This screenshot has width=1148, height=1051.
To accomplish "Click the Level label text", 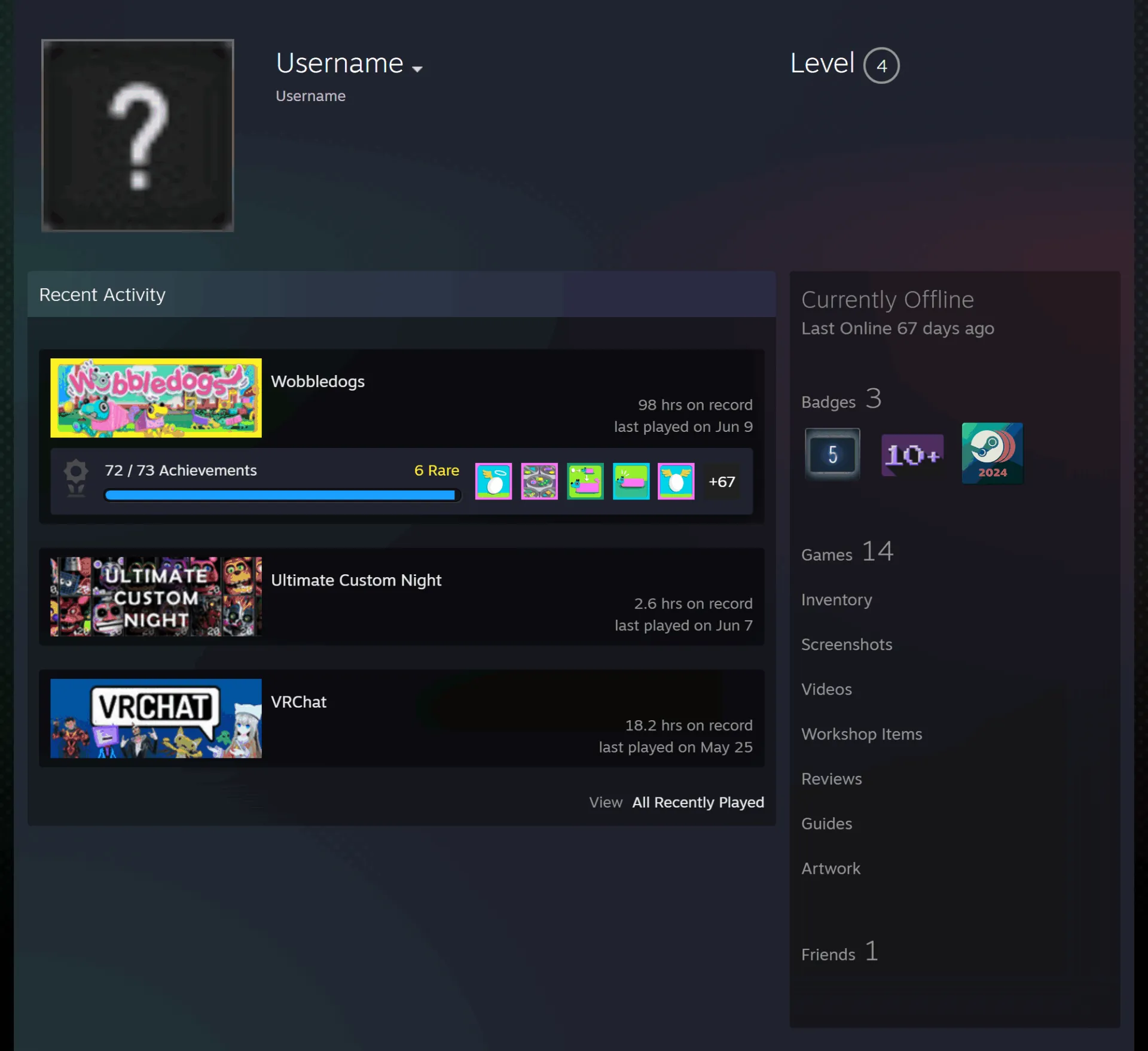I will pyautogui.click(x=822, y=63).
